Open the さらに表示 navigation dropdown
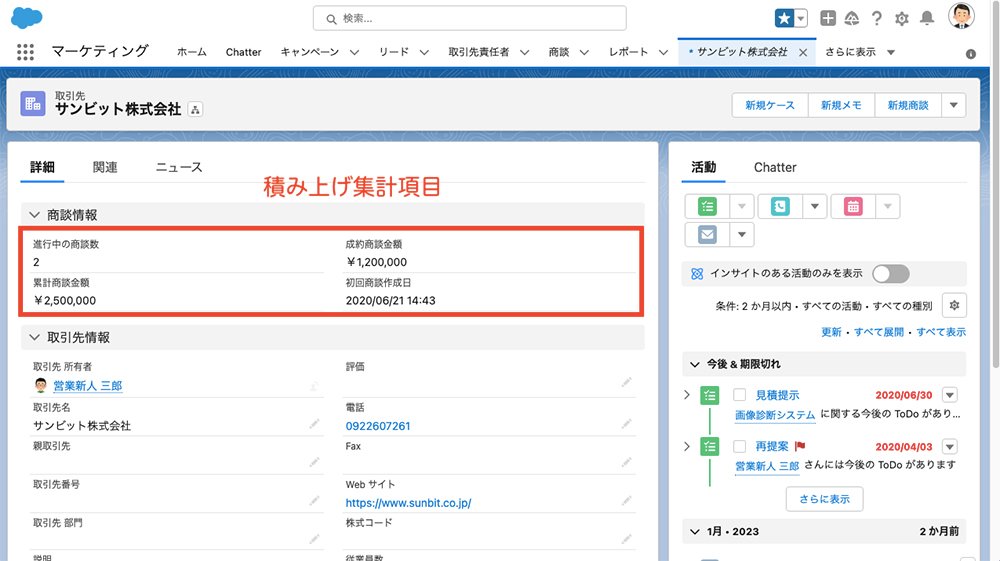 [860, 52]
